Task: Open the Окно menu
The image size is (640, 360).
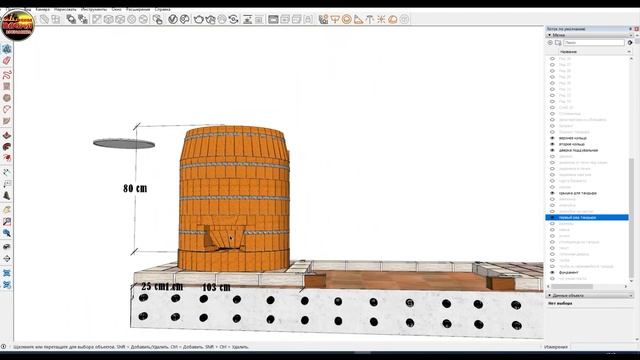Action: pos(116,9)
